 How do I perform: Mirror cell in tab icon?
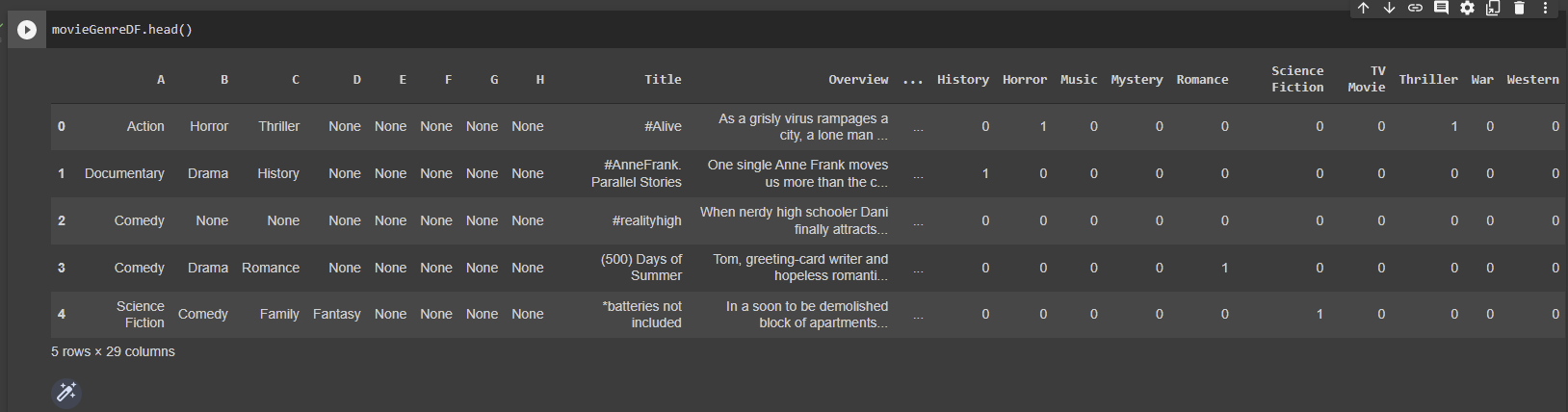click(1493, 8)
